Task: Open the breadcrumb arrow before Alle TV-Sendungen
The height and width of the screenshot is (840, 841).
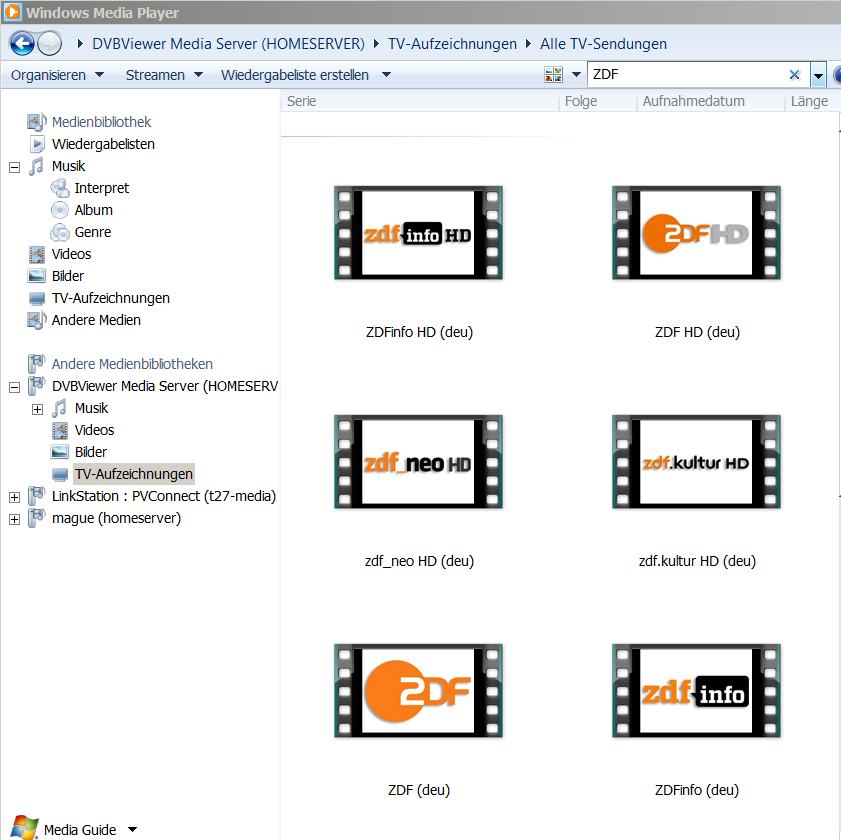Action: point(528,43)
